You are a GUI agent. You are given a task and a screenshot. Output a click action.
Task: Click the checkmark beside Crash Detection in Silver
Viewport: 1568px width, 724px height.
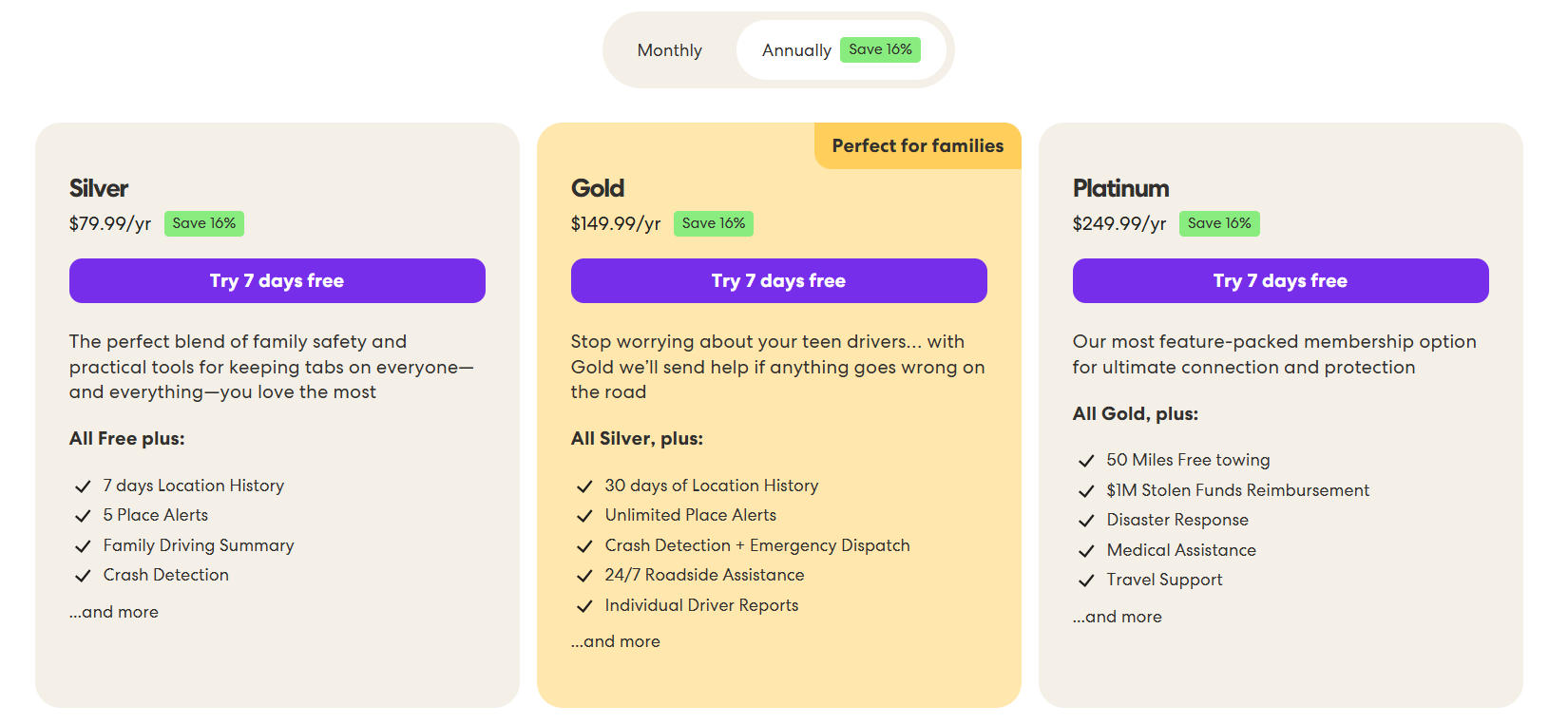(x=83, y=576)
